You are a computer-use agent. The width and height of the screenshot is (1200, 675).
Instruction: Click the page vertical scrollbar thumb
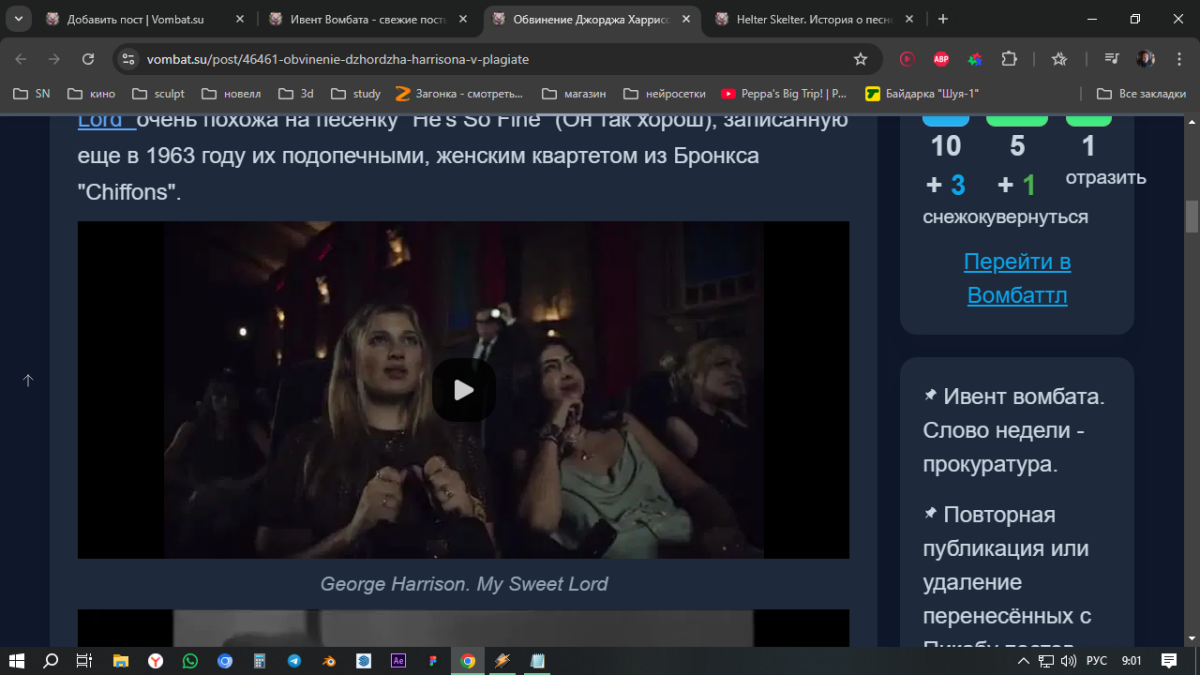tap(1191, 216)
